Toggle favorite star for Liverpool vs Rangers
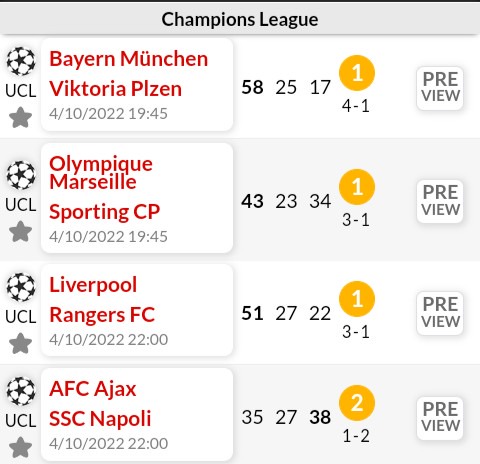 (x=20, y=343)
